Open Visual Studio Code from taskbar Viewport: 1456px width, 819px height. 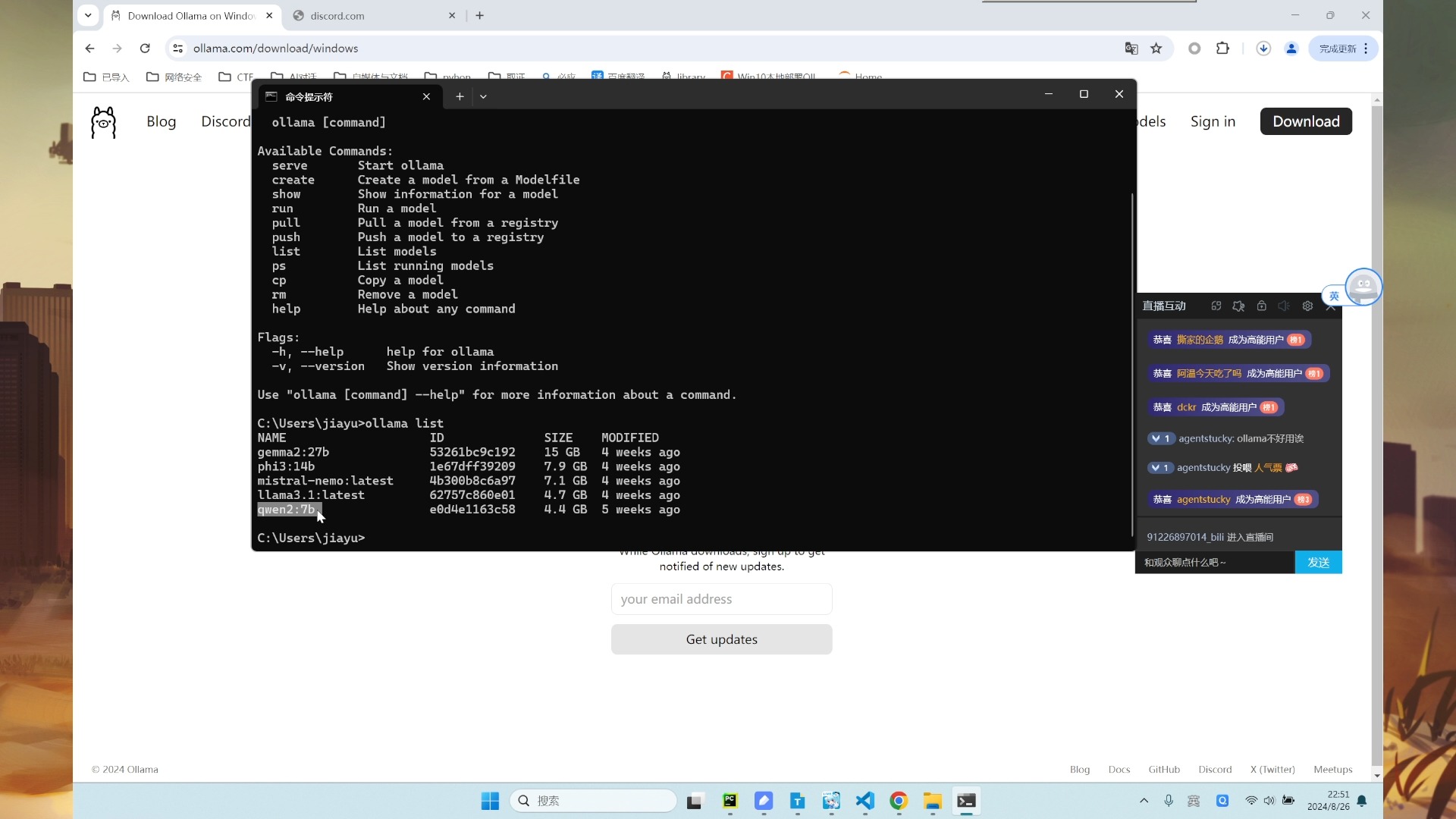(865, 801)
